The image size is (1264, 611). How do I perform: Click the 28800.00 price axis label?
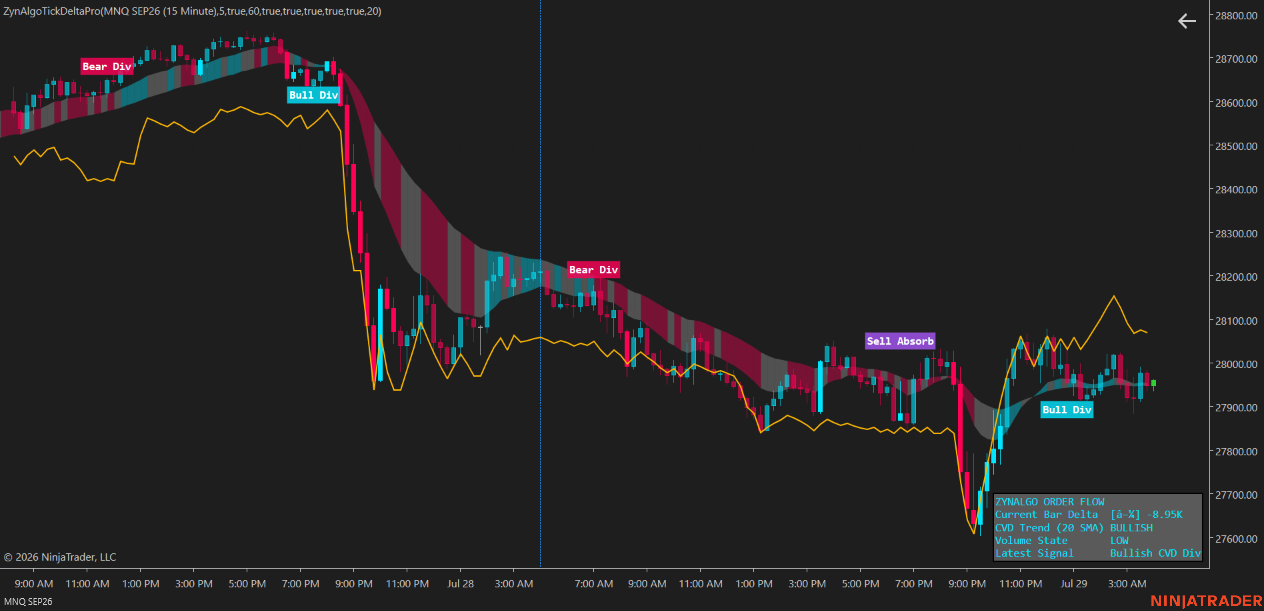(1234, 16)
